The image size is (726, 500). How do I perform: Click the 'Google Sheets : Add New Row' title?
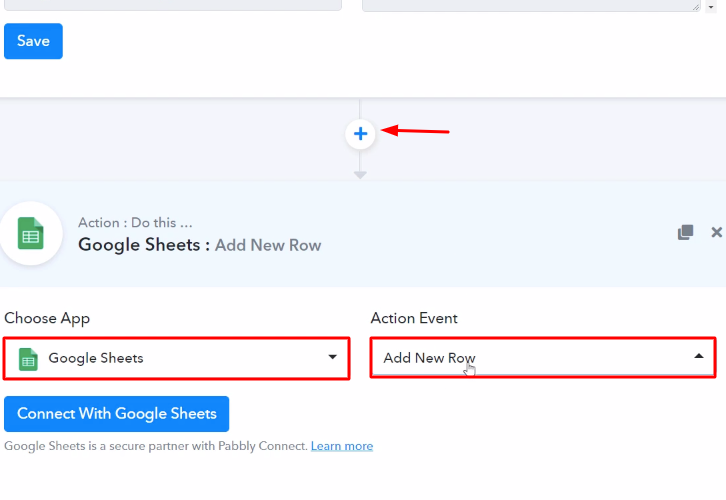click(199, 245)
